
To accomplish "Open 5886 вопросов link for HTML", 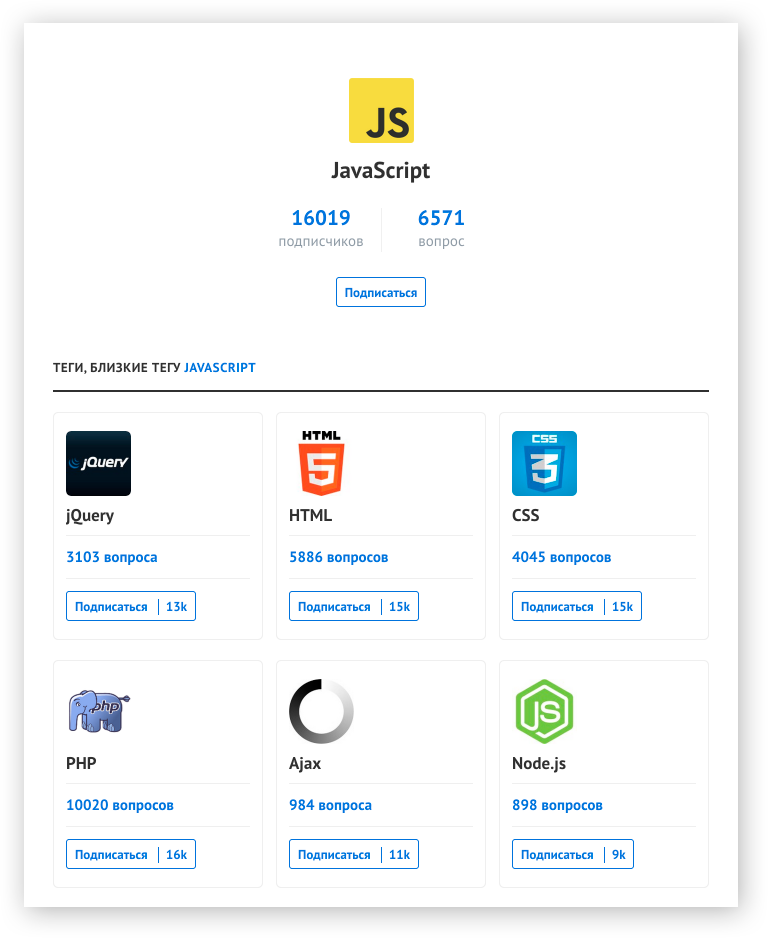I will (x=338, y=557).
